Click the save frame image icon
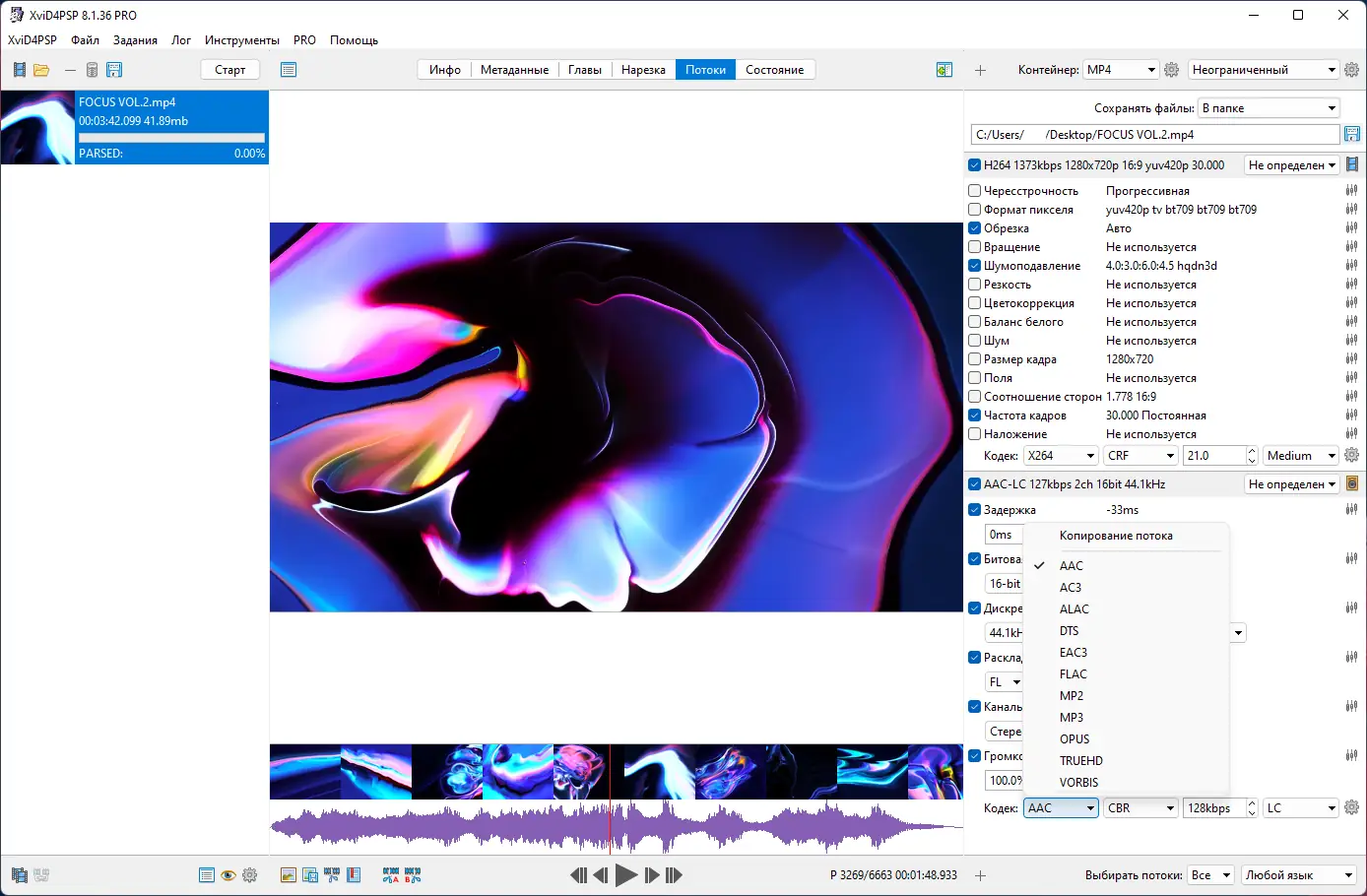 point(310,875)
